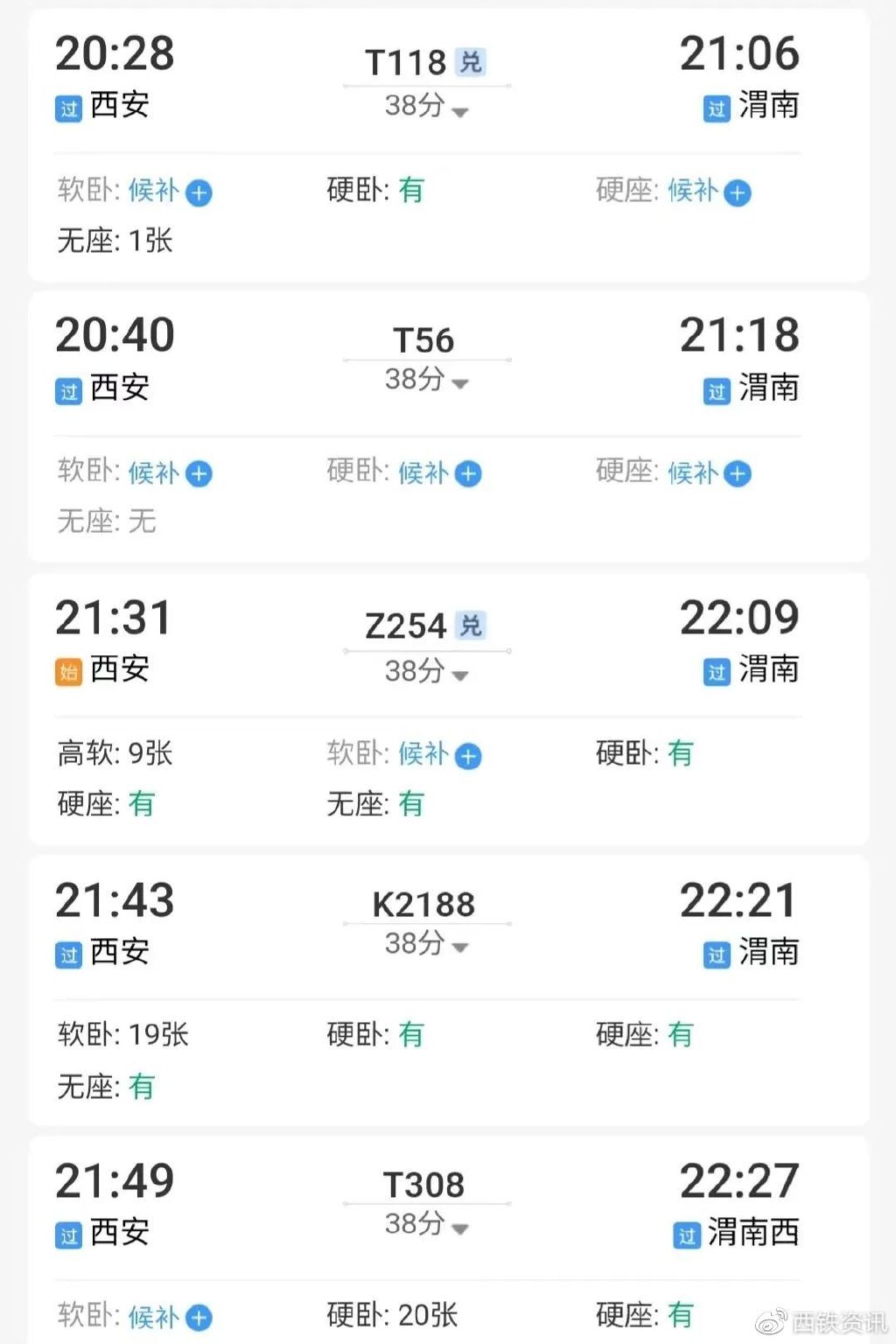
Task: Expand Z254 38分 duration dropdown
Action: 460,675
